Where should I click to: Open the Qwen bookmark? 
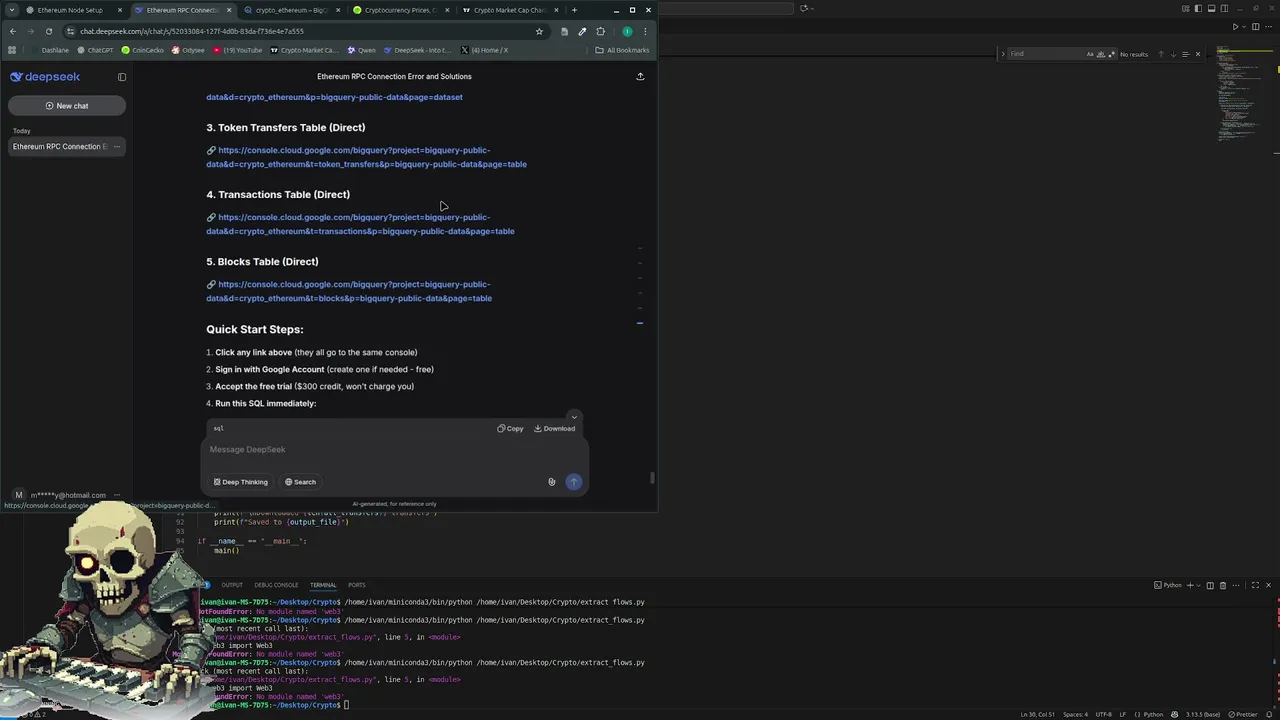point(362,50)
